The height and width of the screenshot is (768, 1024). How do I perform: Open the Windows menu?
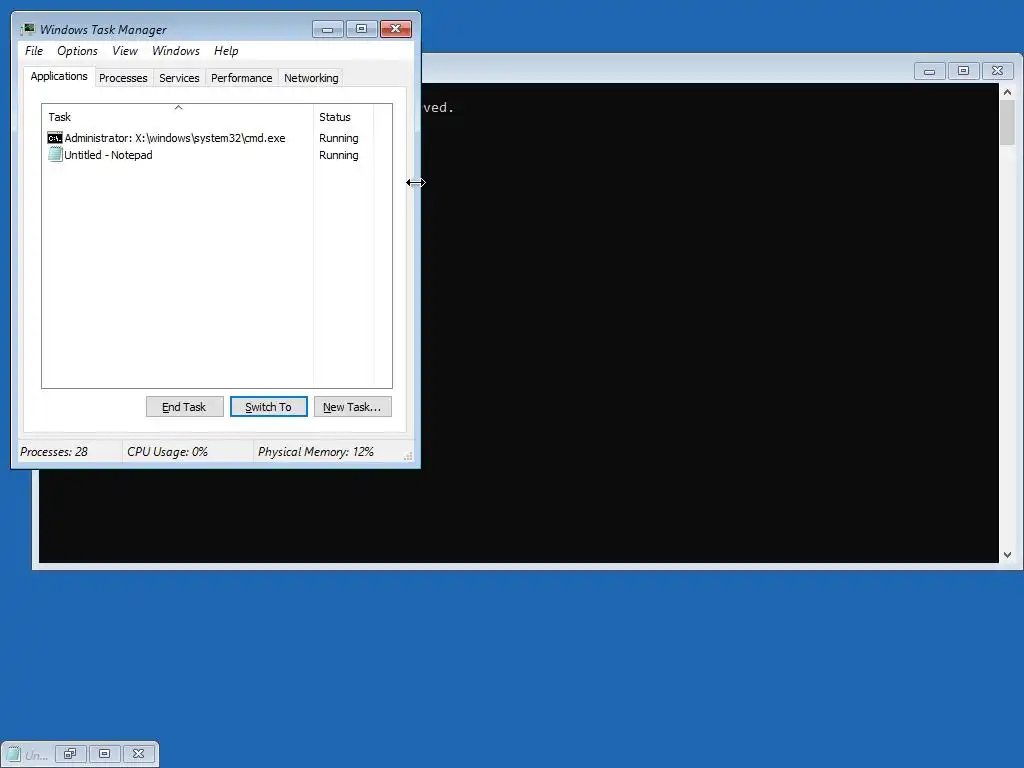click(x=176, y=51)
